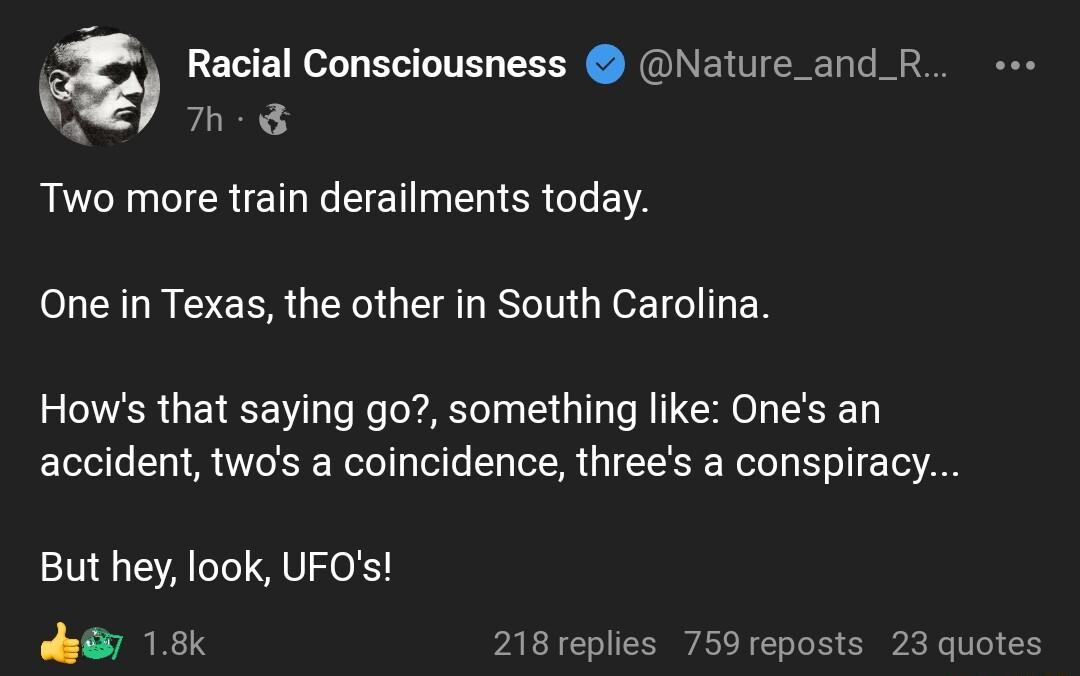Click the globe icon to change audience
Image resolution: width=1080 pixels, height=676 pixels.
point(273,119)
